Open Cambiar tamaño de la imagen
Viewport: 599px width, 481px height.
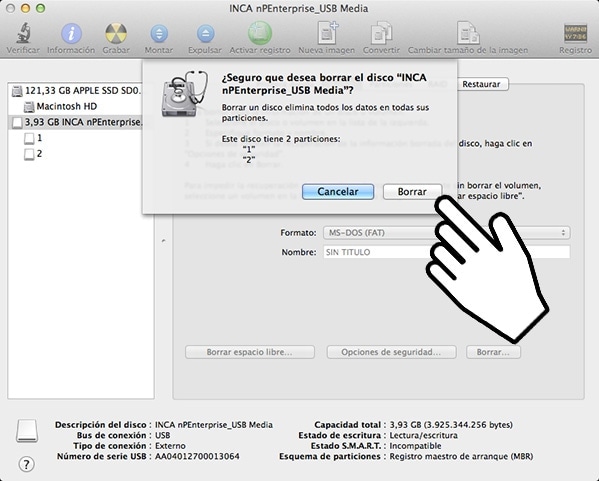coord(468,33)
